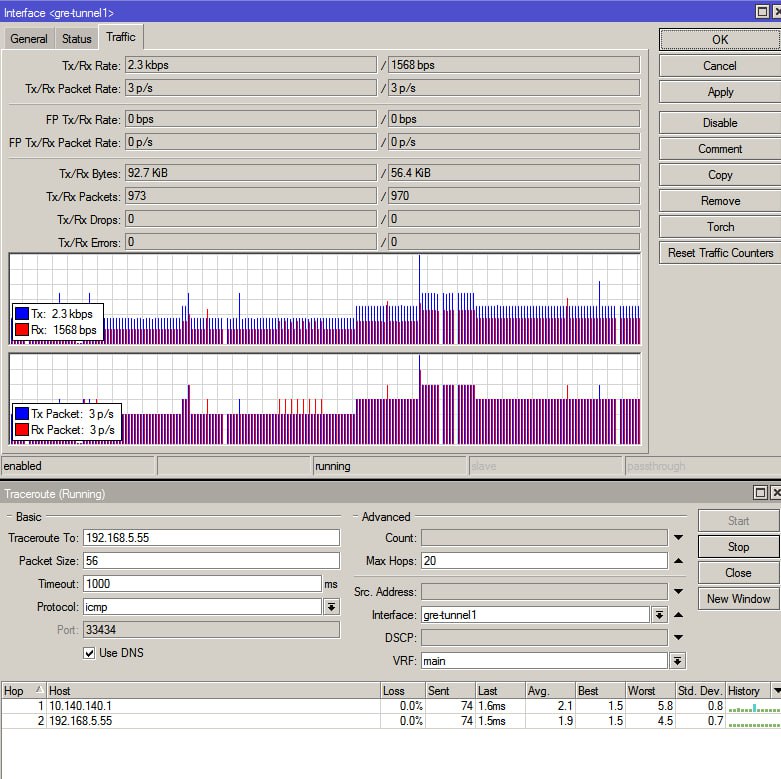This screenshot has height=779, width=781.
Task: Click the red Rx Packet color swatch
Action: point(22,430)
